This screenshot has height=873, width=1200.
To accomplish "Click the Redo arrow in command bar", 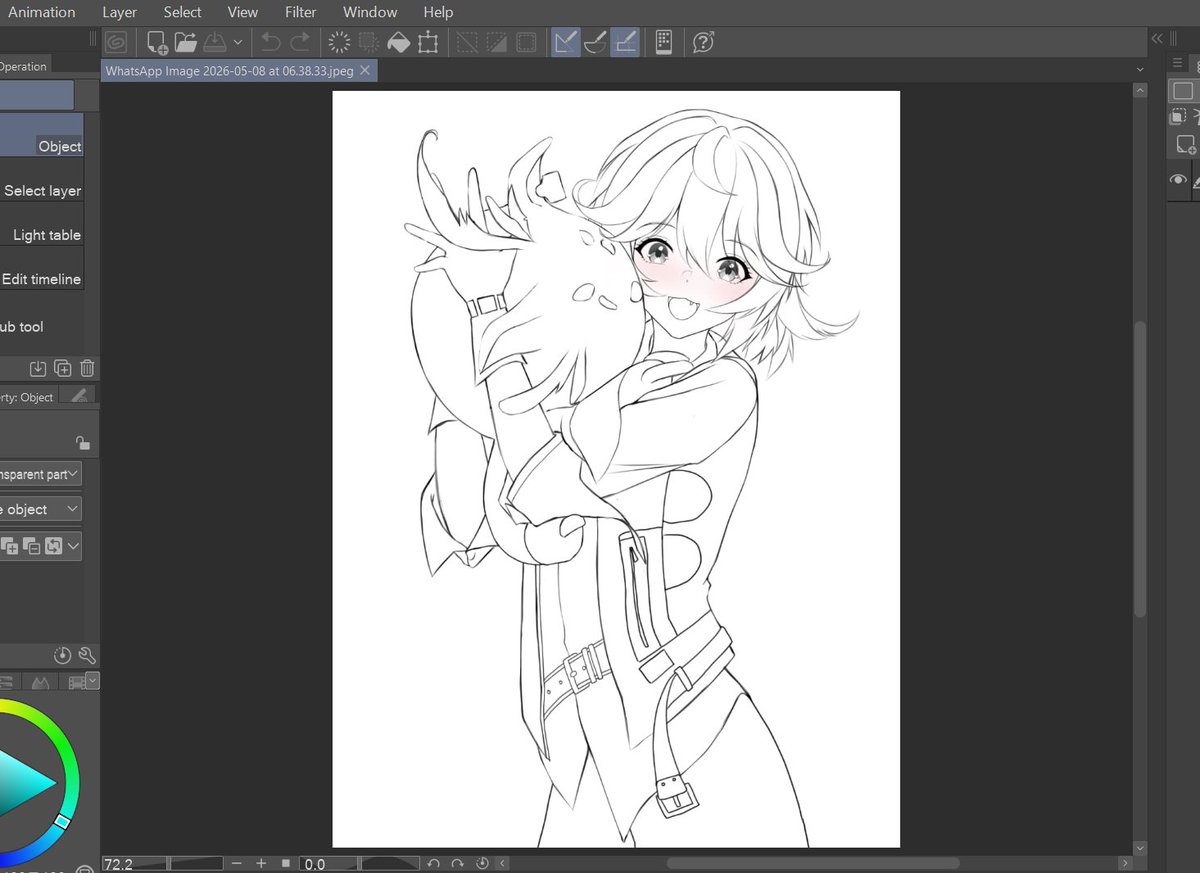I will (300, 42).
